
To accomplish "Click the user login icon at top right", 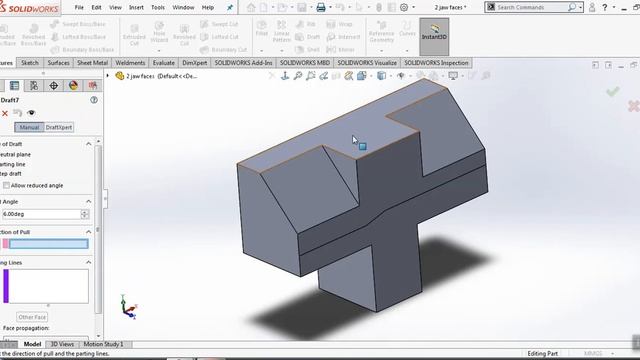I will point(592,7).
